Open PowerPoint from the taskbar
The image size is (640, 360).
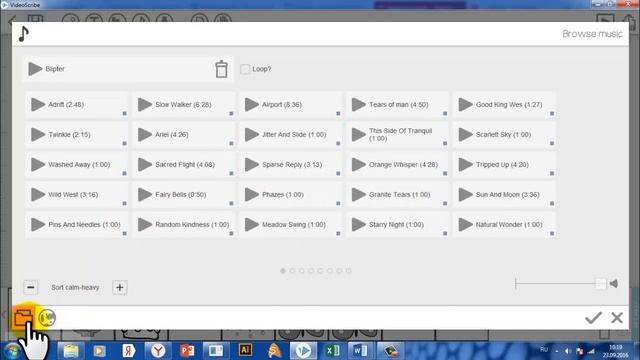(x=187, y=351)
